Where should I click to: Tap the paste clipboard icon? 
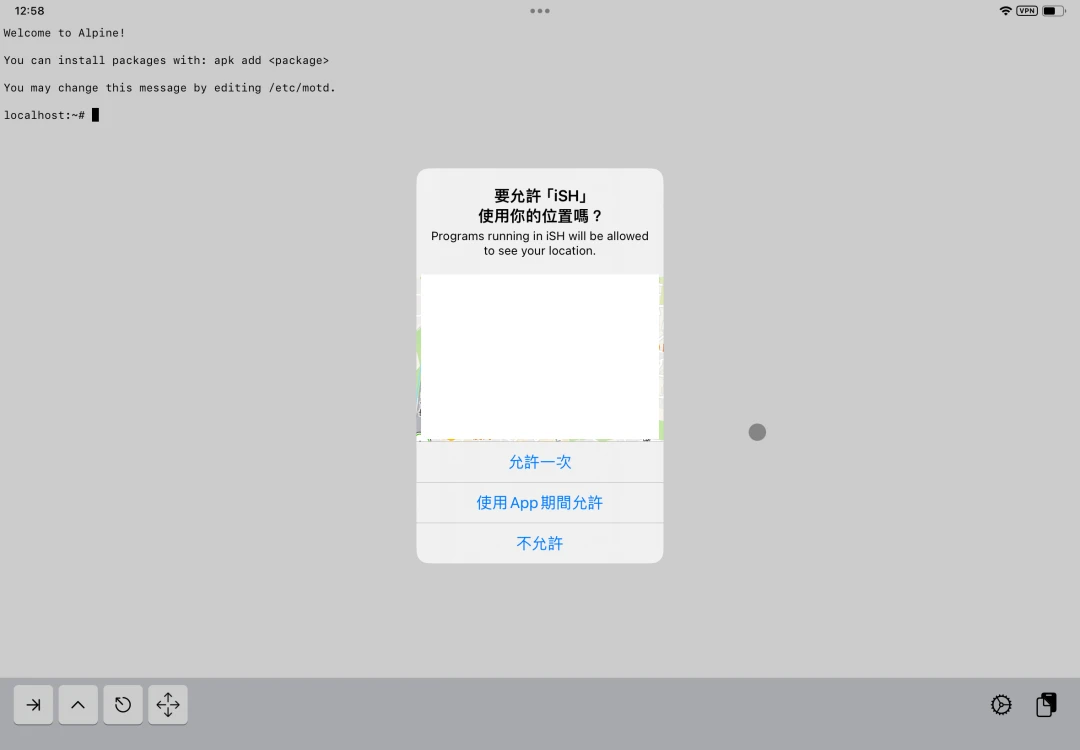click(1046, 705)
